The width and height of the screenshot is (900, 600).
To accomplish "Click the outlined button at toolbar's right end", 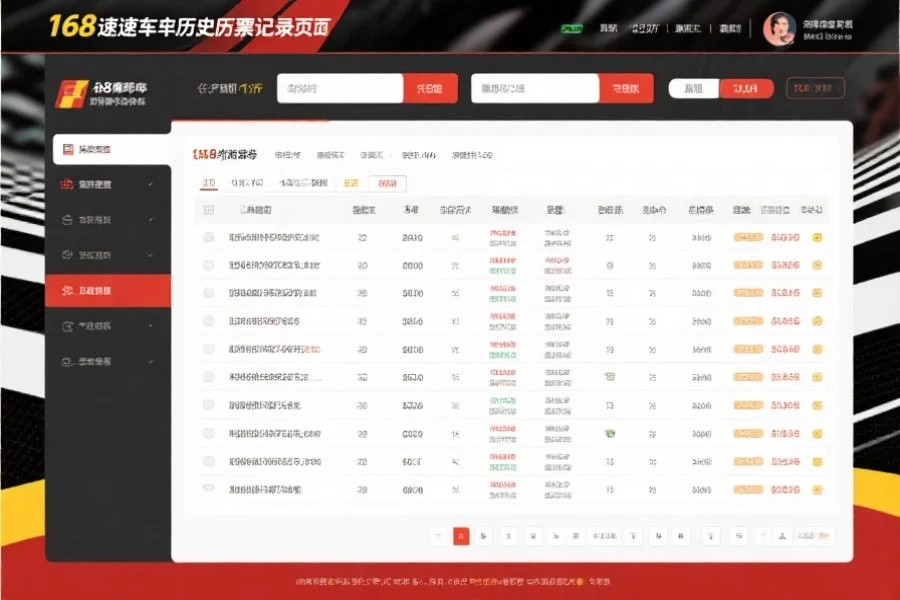I will [x=815, y=88].
